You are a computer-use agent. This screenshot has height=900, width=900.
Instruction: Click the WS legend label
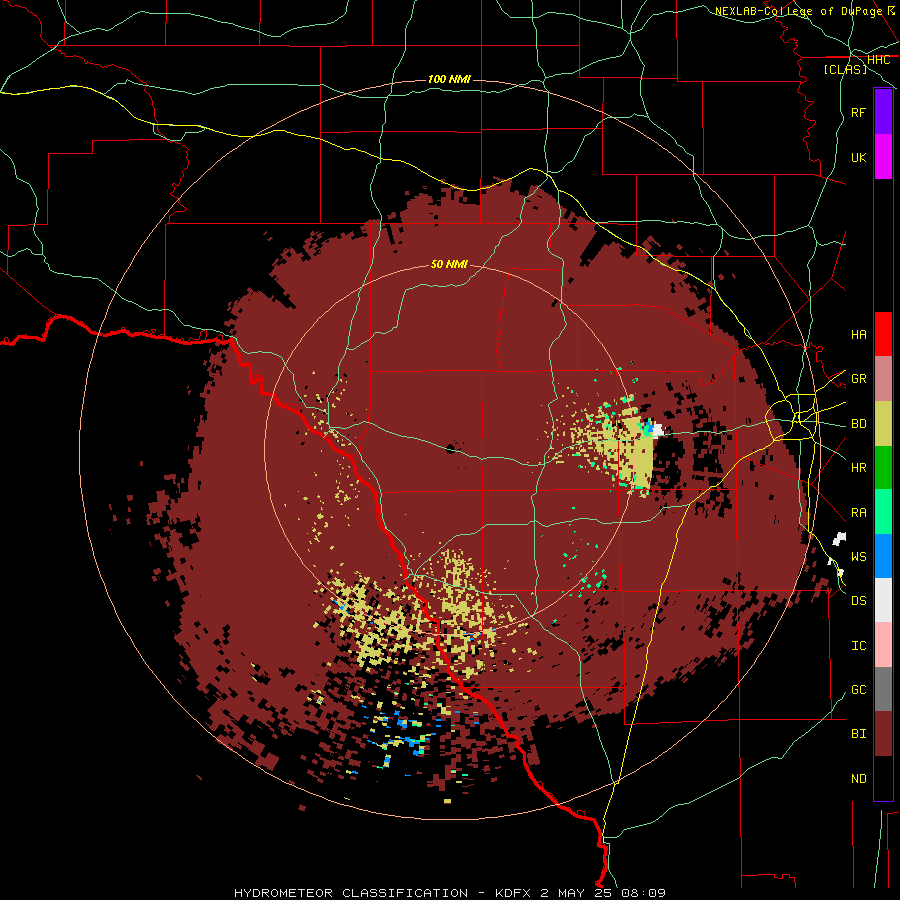pyautogui.click(x=859, y=557)
